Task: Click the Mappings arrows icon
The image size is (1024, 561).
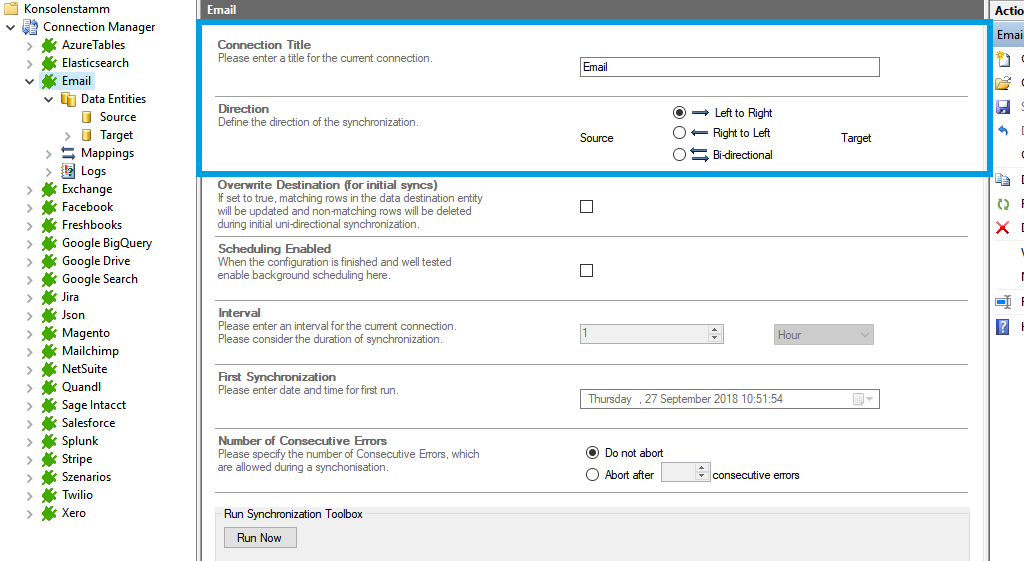Action: [68, 153]
